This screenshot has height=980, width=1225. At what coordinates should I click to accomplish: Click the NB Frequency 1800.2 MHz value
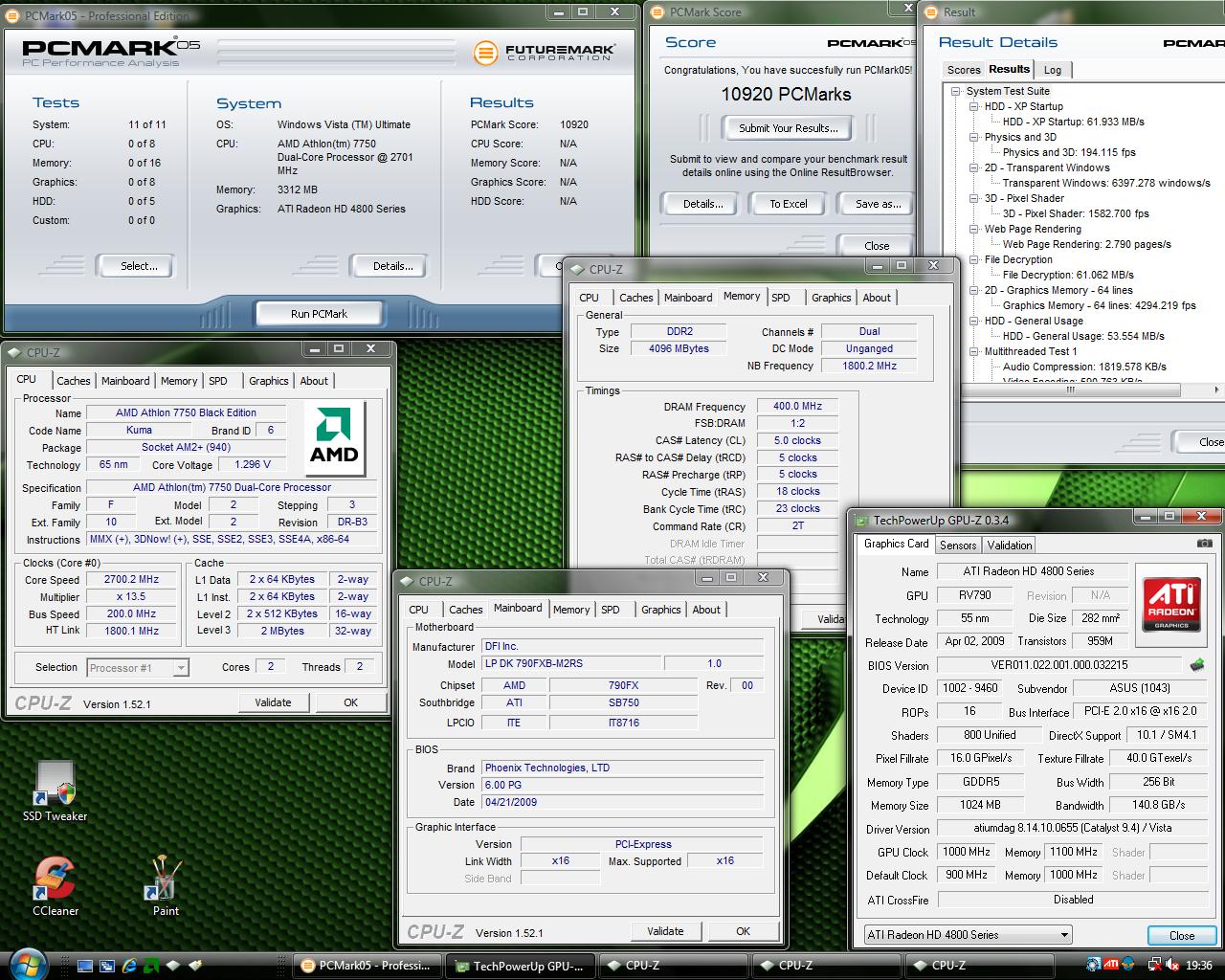point(869,366)
